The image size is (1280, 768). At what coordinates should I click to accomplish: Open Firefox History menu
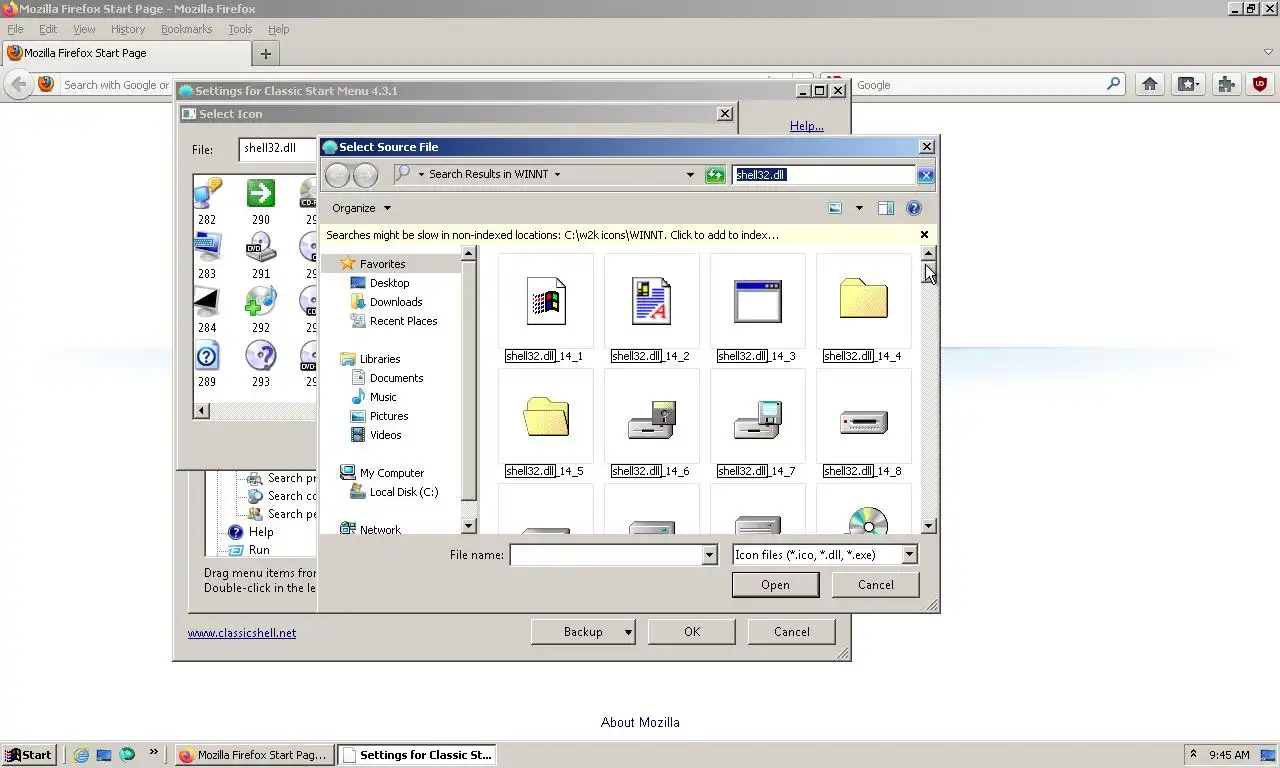(x=128, y=30)
